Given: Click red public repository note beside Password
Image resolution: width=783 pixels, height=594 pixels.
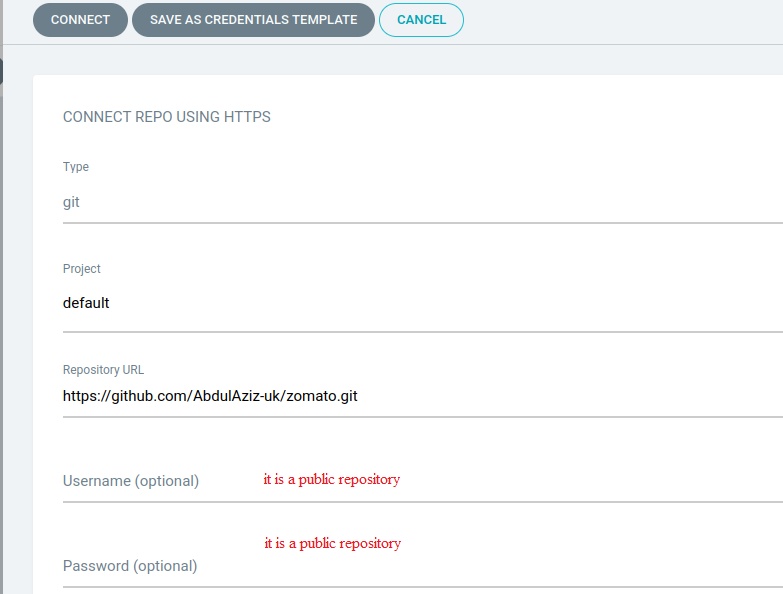Looking at the screenshot, I should click(332, 543).
